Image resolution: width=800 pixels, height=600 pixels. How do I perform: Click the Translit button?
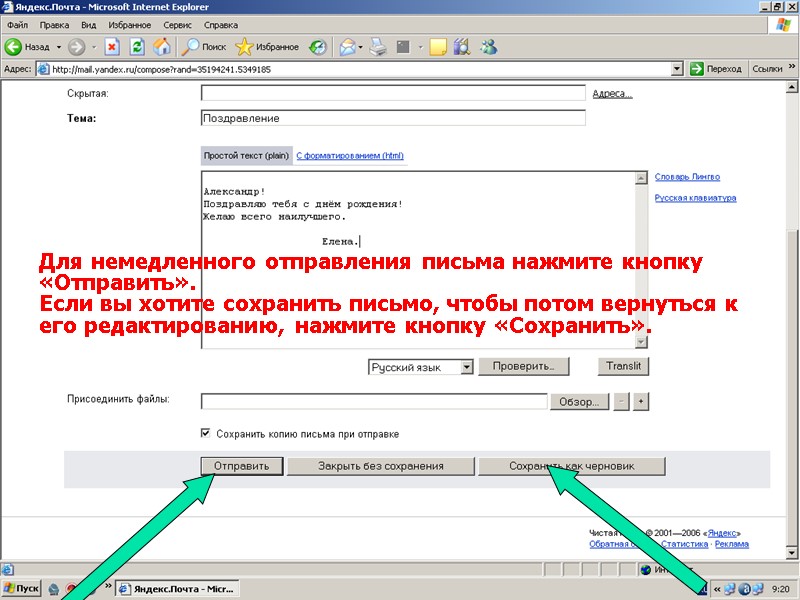click(x=623, y=366)
